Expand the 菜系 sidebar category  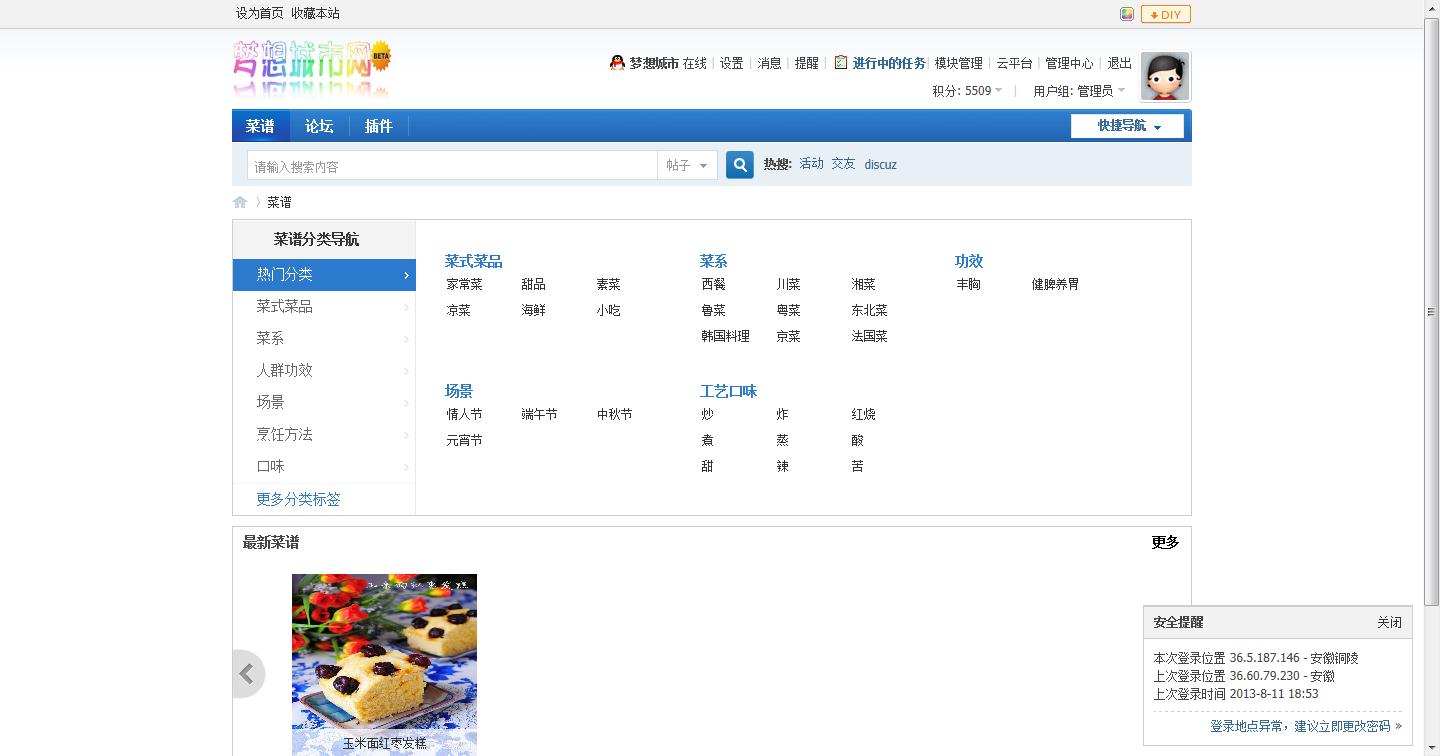click(x=324, y=339)
